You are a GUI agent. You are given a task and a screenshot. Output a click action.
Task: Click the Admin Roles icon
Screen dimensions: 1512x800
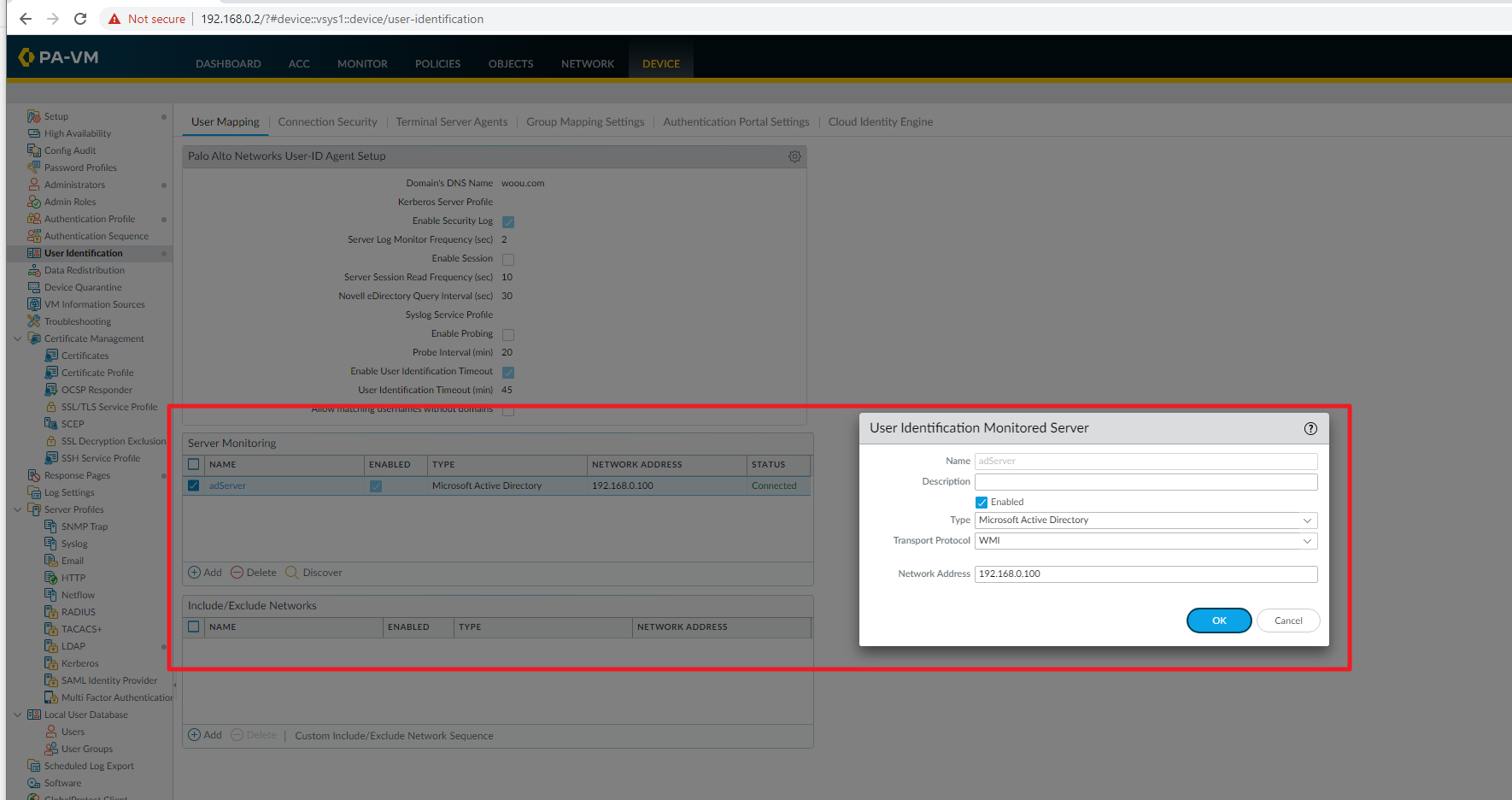click(34, 202)
